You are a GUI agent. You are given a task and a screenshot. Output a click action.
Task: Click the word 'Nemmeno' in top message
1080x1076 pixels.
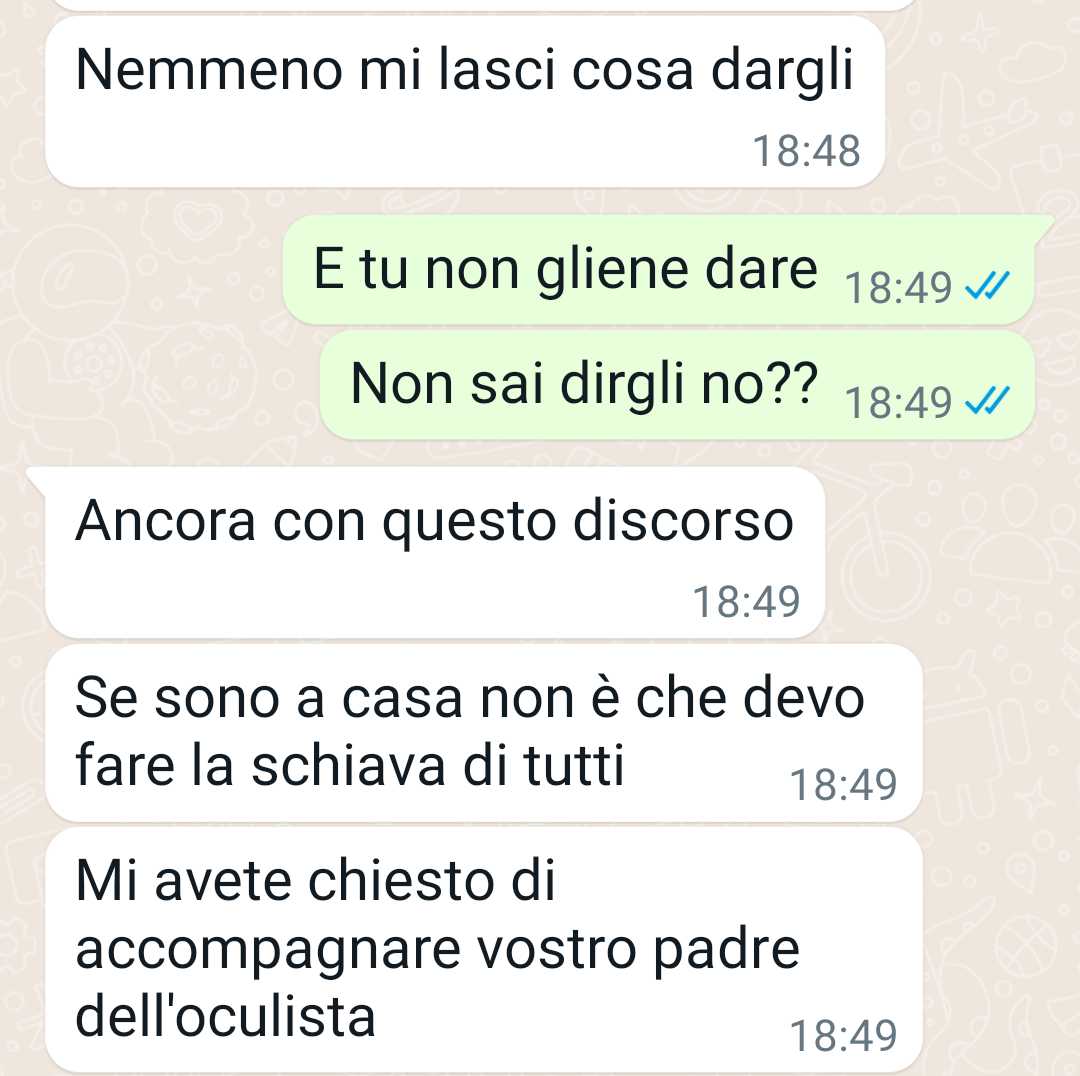[x=209, y=70]
